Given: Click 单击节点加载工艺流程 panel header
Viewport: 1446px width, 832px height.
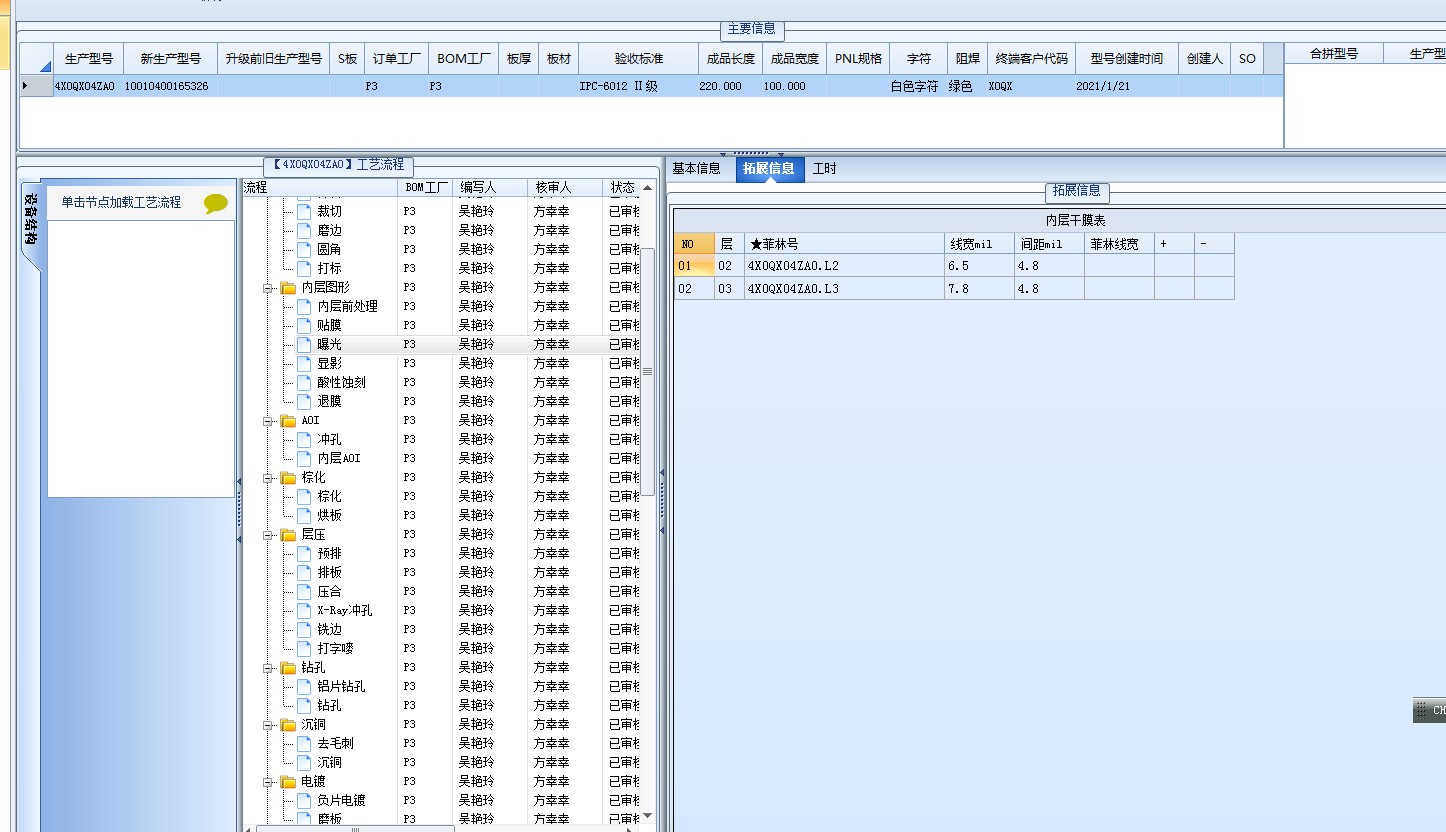Looking at the screenshot, I should point(141,202).
